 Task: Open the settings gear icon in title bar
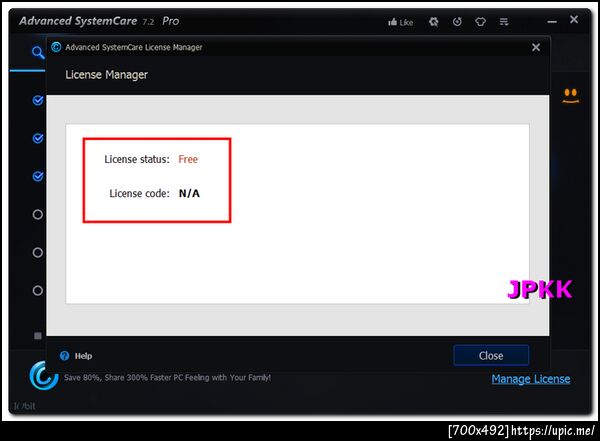coord(434,22)
